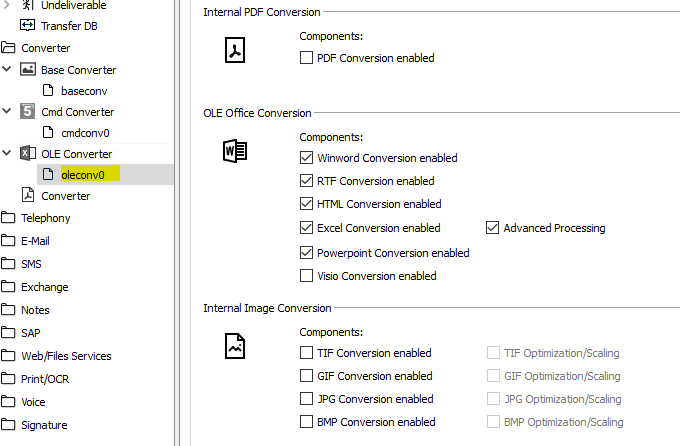
Task: Open the Print/OCR folder
Action: [x=45, y=379]
